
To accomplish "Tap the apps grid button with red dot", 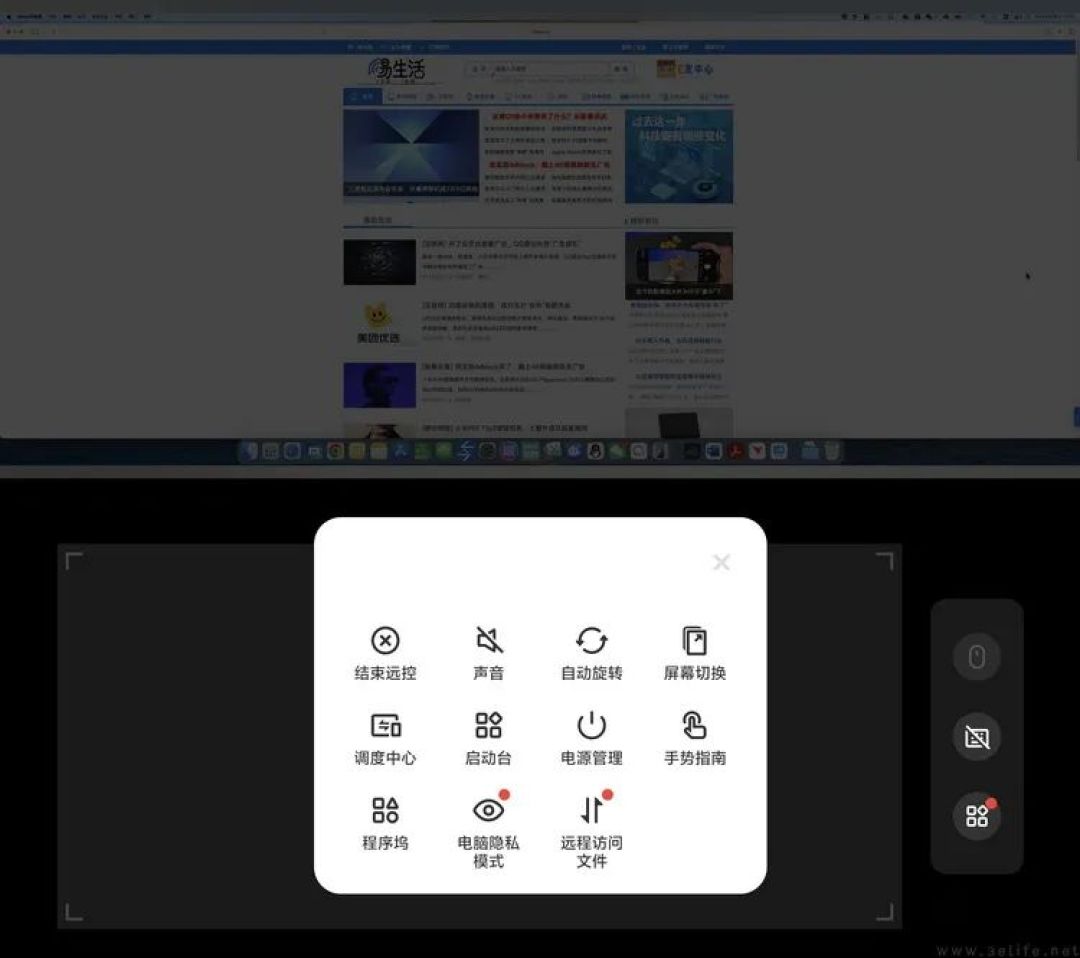I will pos(977,816).
